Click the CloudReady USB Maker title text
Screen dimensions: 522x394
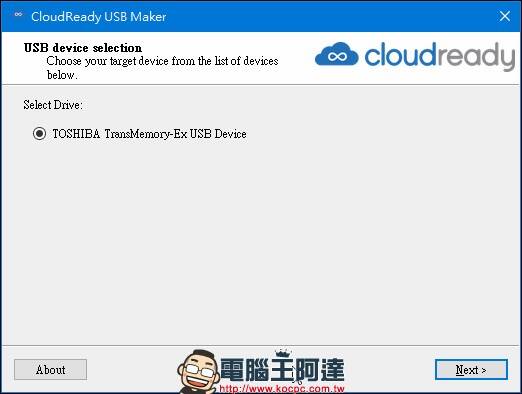pyautogui.click(x=99, y=16)
